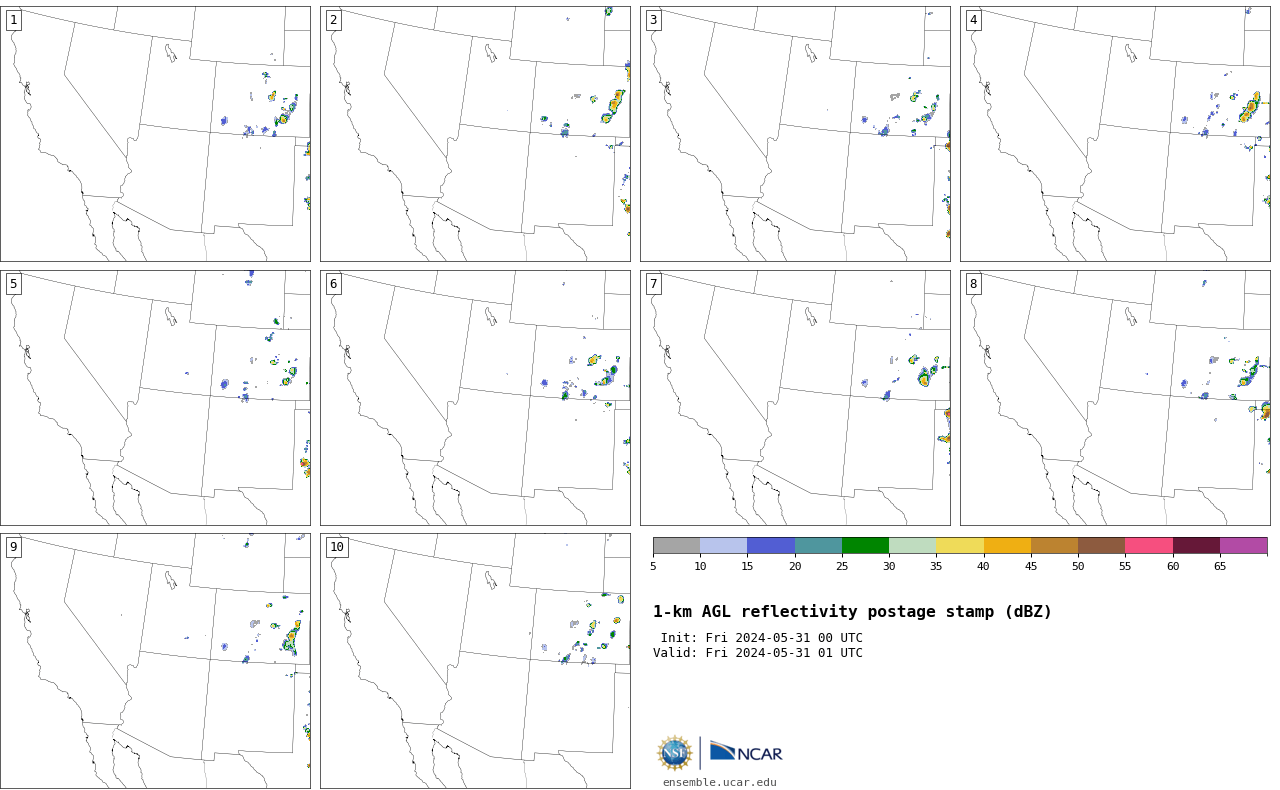Viewport: 1280px width, 790px height.
Task: Click the brown 50-55 dBZ swatch
Action: pyautogui.click(x=1101, y=546)
